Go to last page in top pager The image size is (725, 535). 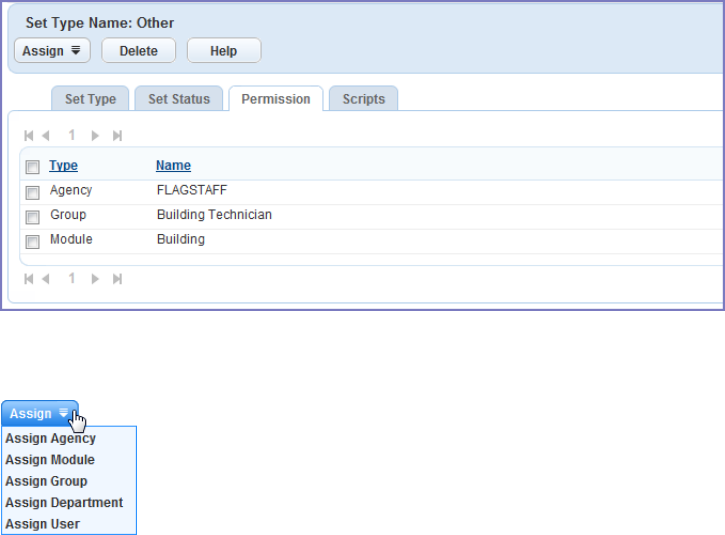click(117, 135)
